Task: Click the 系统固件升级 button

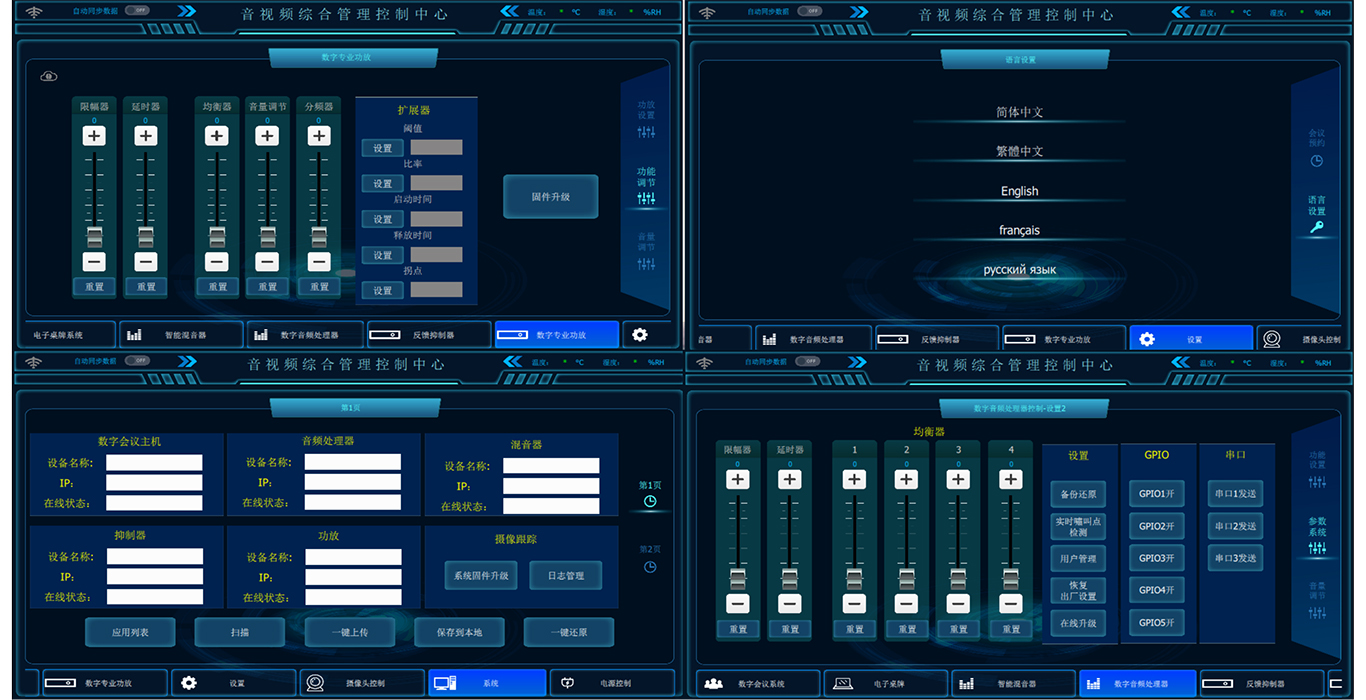Action: [x=481, y=575]
